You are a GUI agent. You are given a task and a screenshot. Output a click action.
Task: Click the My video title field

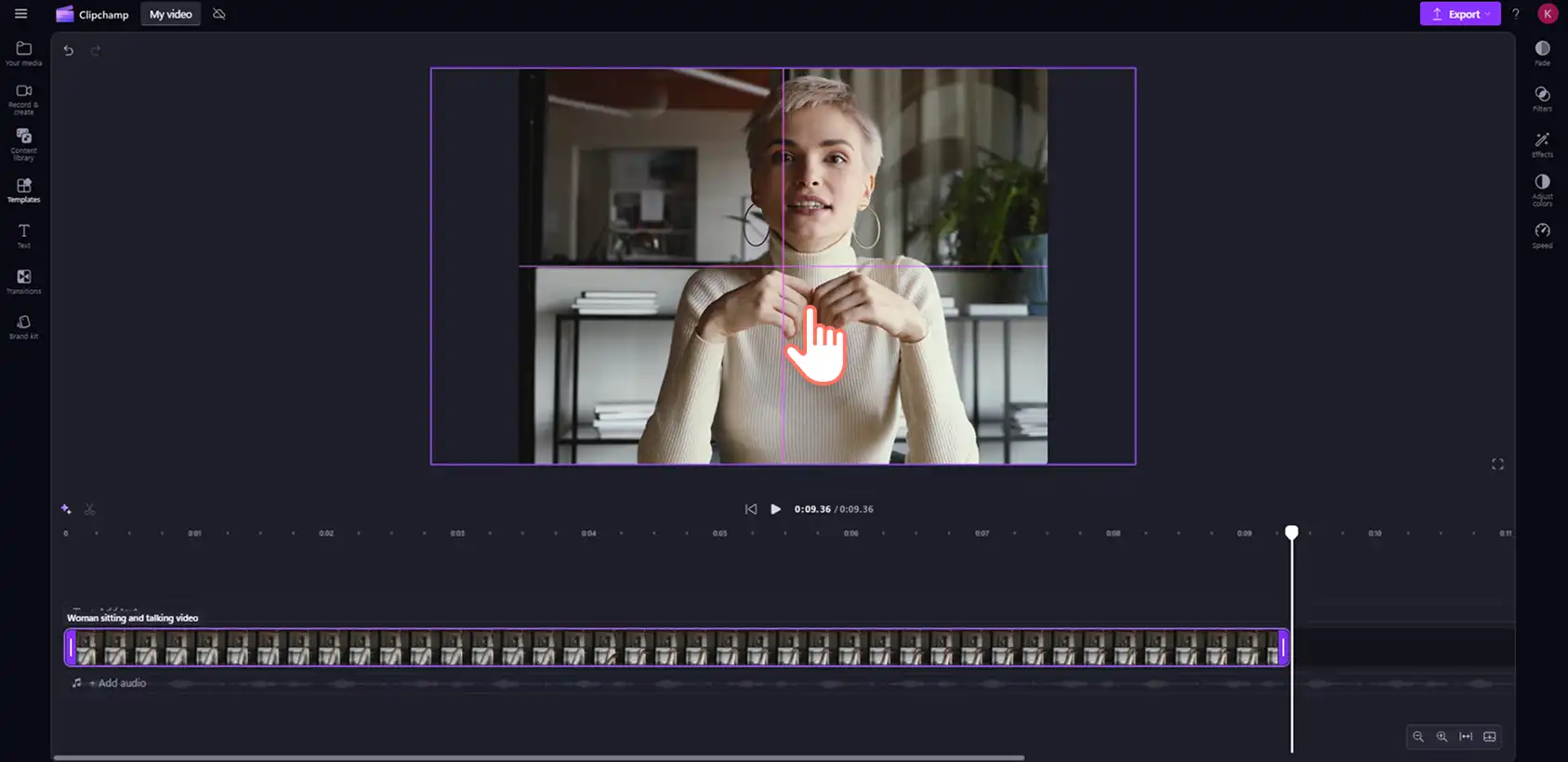(171, 14)
